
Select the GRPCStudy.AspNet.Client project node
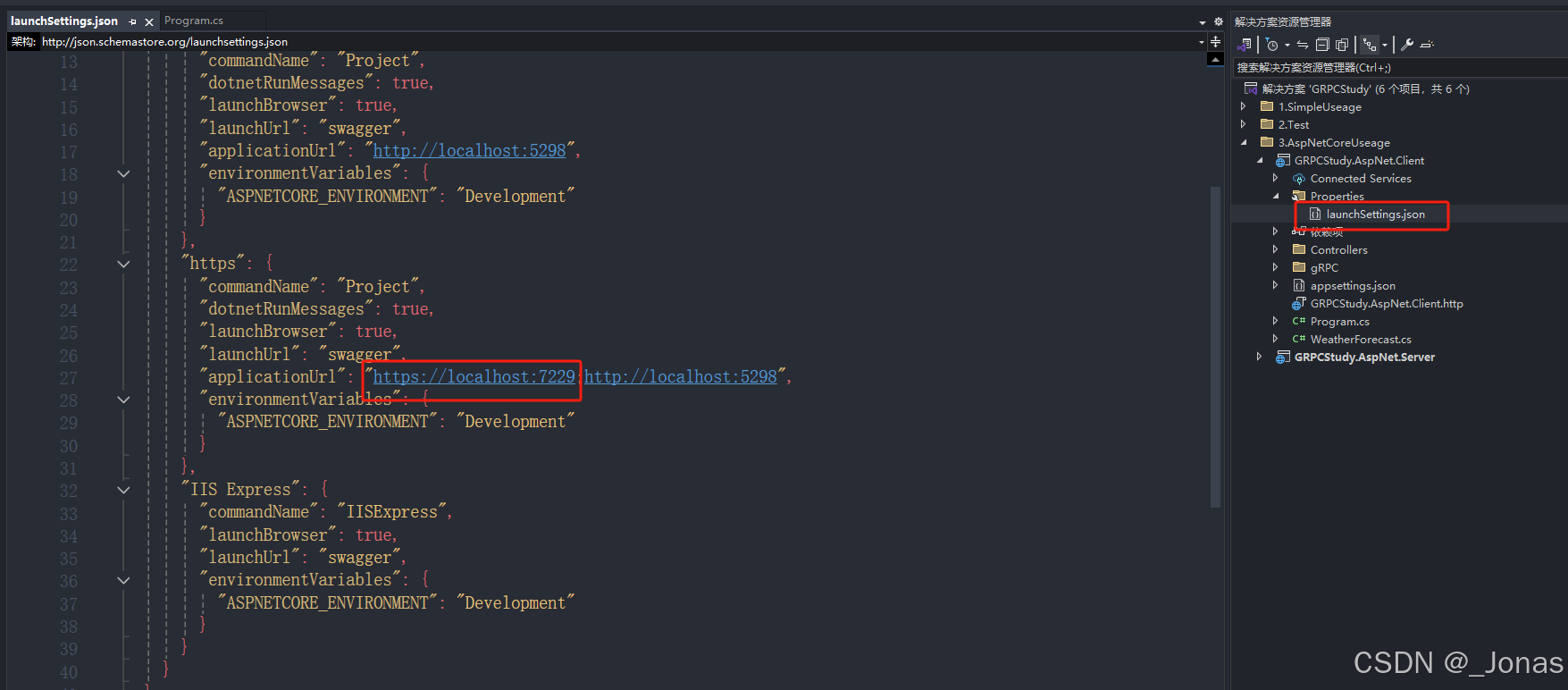click(1359, 161)
